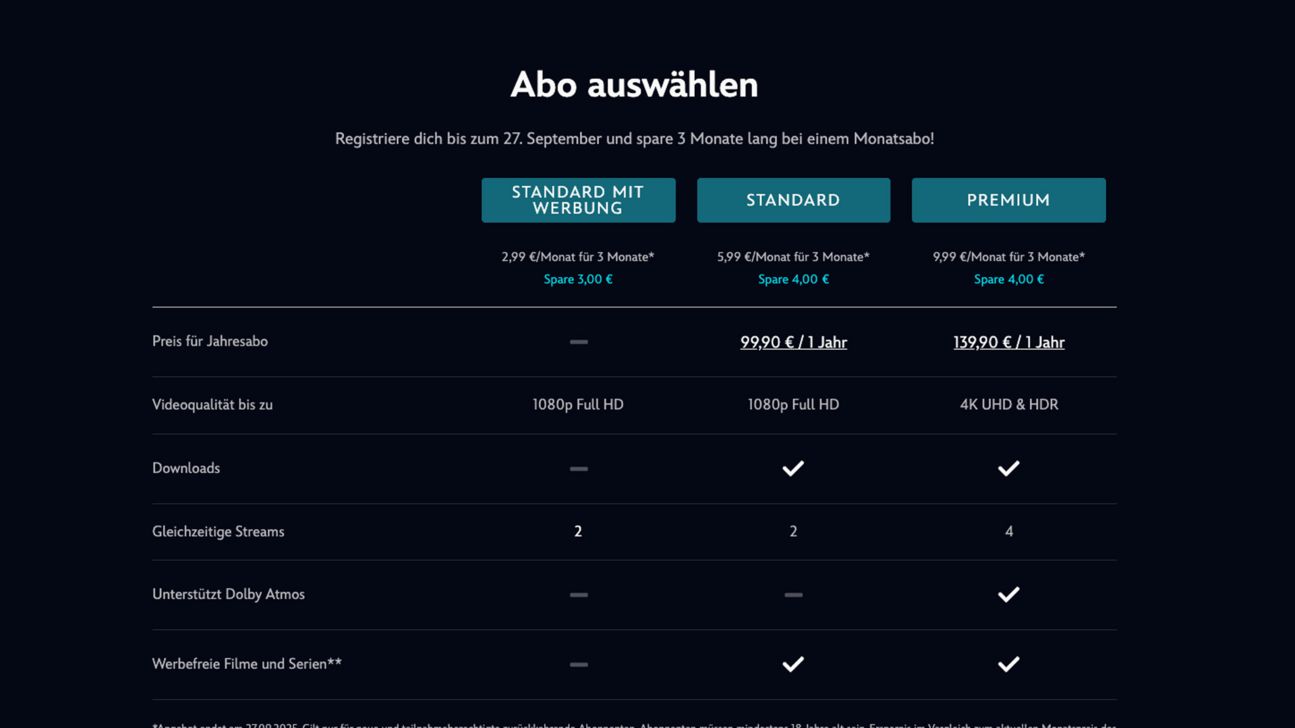Click the Downloads checkmark under Standard
Screen dimensions: 1295x728
pos(793,468)
